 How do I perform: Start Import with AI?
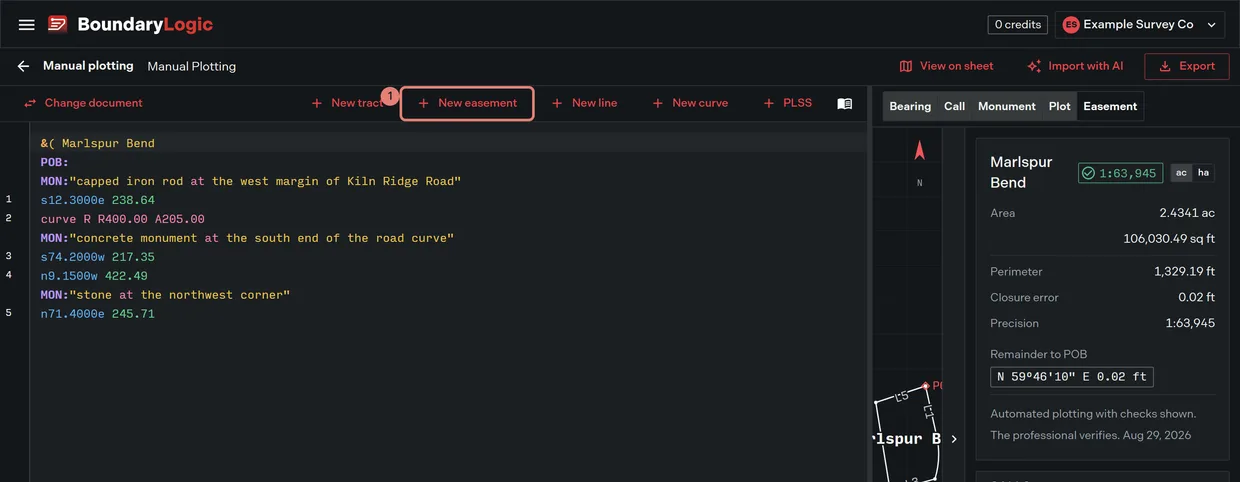click(x=1075, y=66)
